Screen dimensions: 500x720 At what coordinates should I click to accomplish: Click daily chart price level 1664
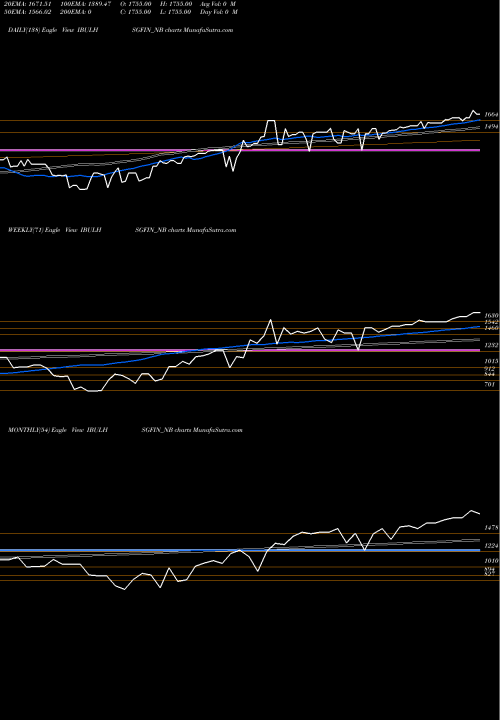tap(491, 114)
